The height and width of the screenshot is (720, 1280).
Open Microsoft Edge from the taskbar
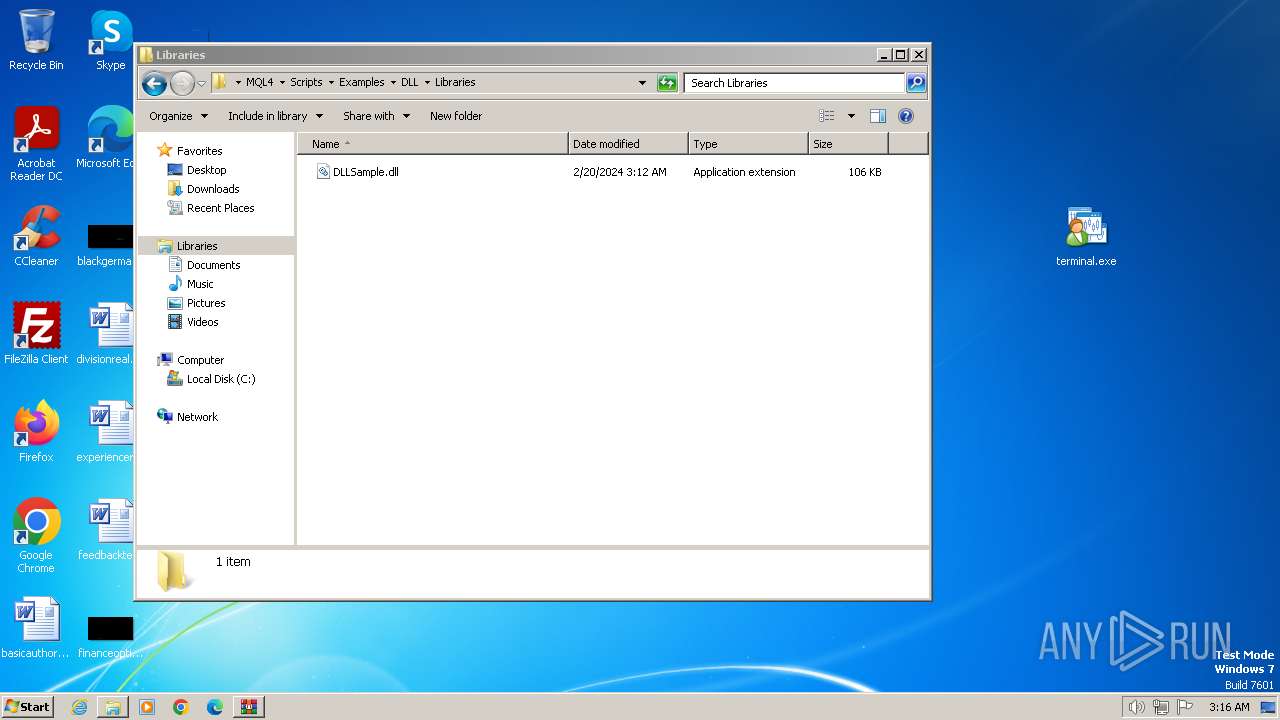point(215,707)
